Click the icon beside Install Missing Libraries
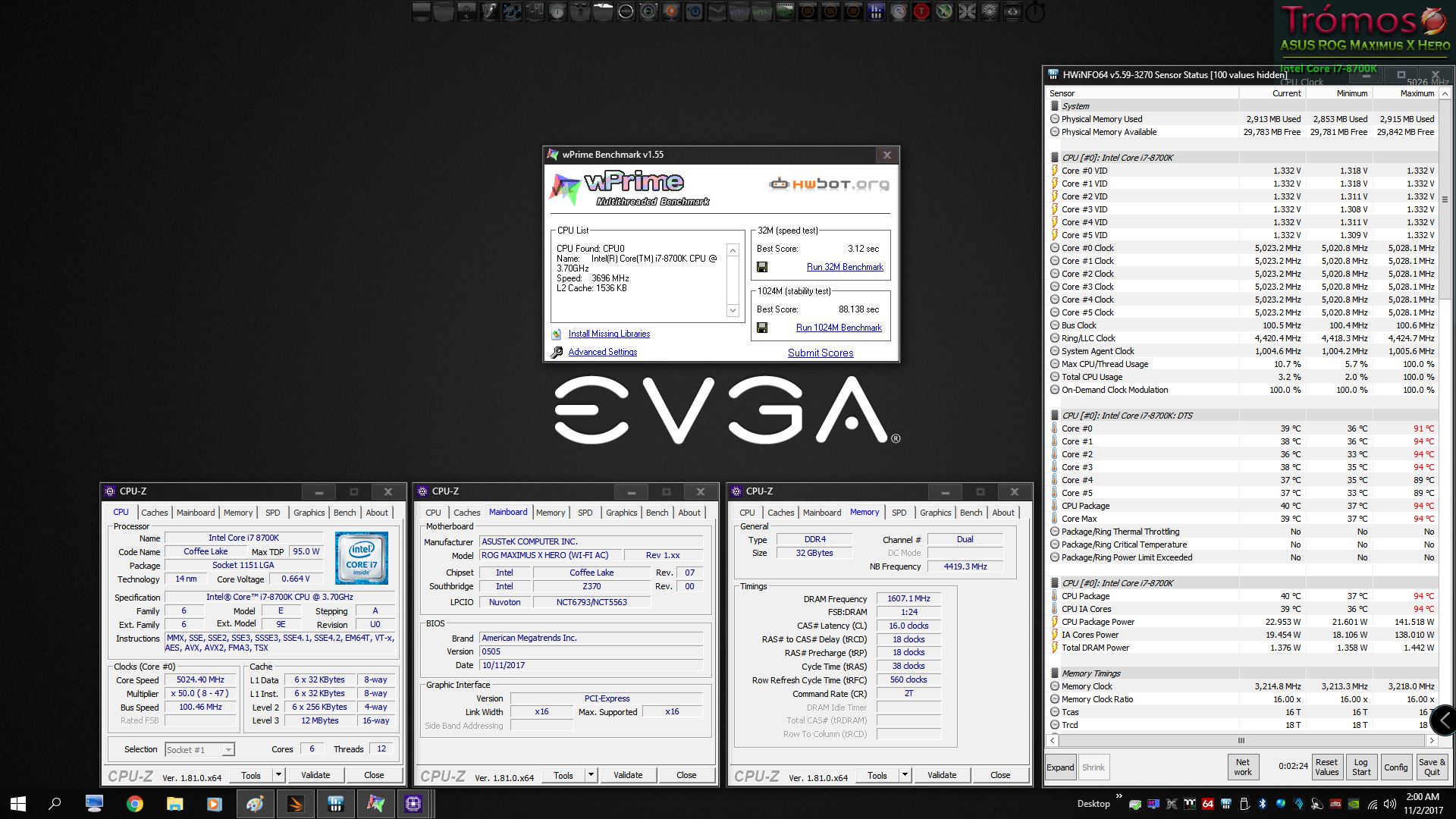Image resolution: width=1456 pixels, height=819 pixels. (x=557, y=334)
